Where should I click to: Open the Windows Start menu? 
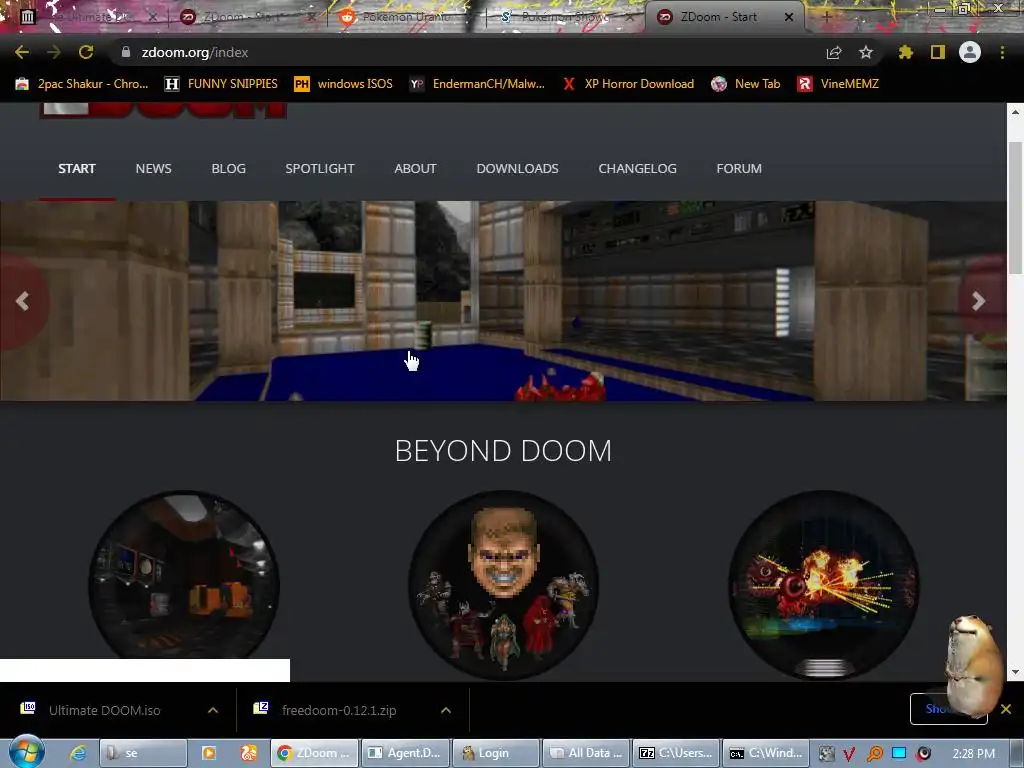click(x=27, y=752)
